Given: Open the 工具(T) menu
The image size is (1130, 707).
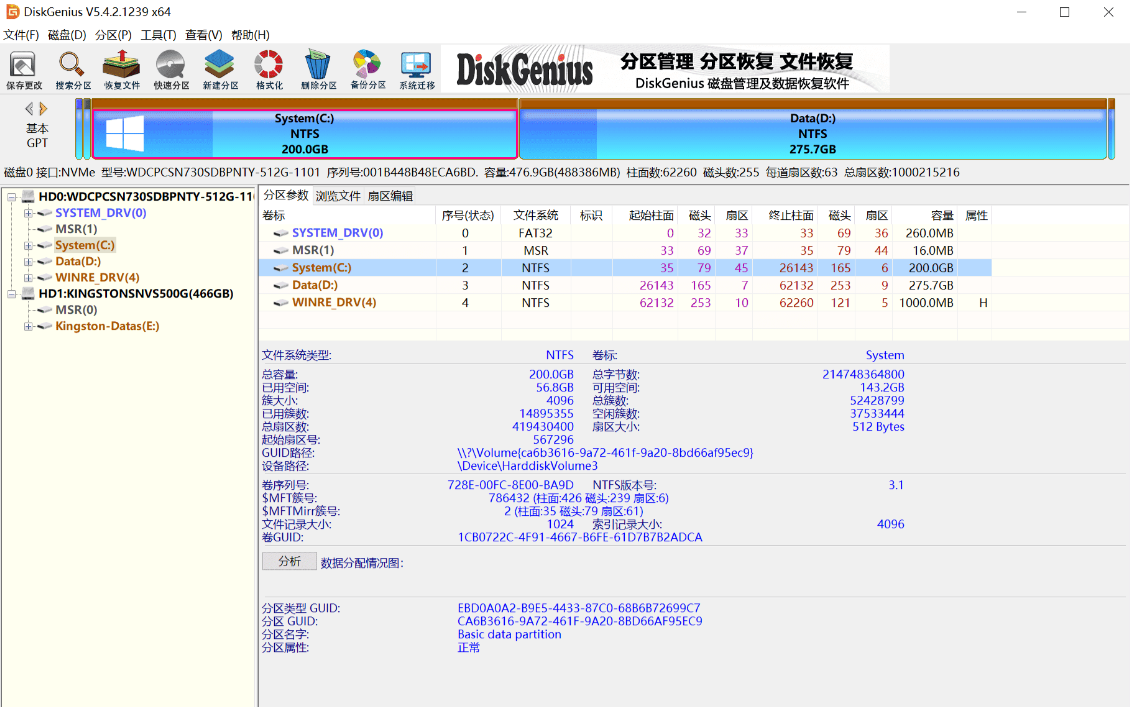Looking at the screenshot, I should [x=158, y=35].
